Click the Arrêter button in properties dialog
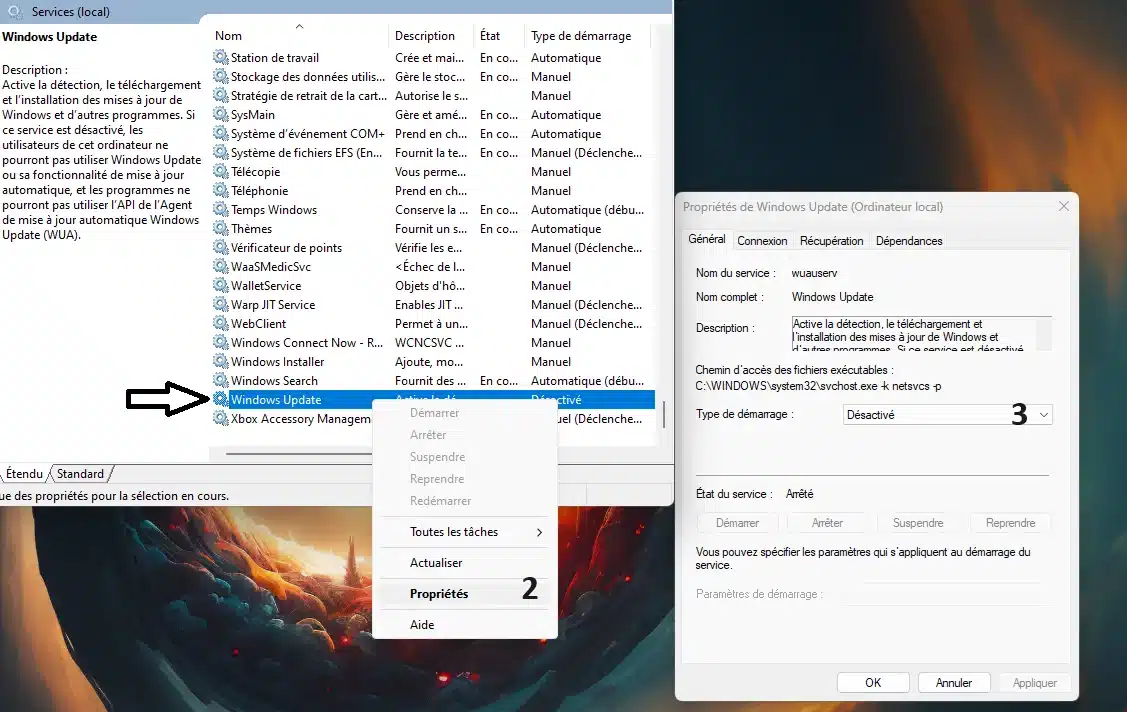 [x=827, y=523]
